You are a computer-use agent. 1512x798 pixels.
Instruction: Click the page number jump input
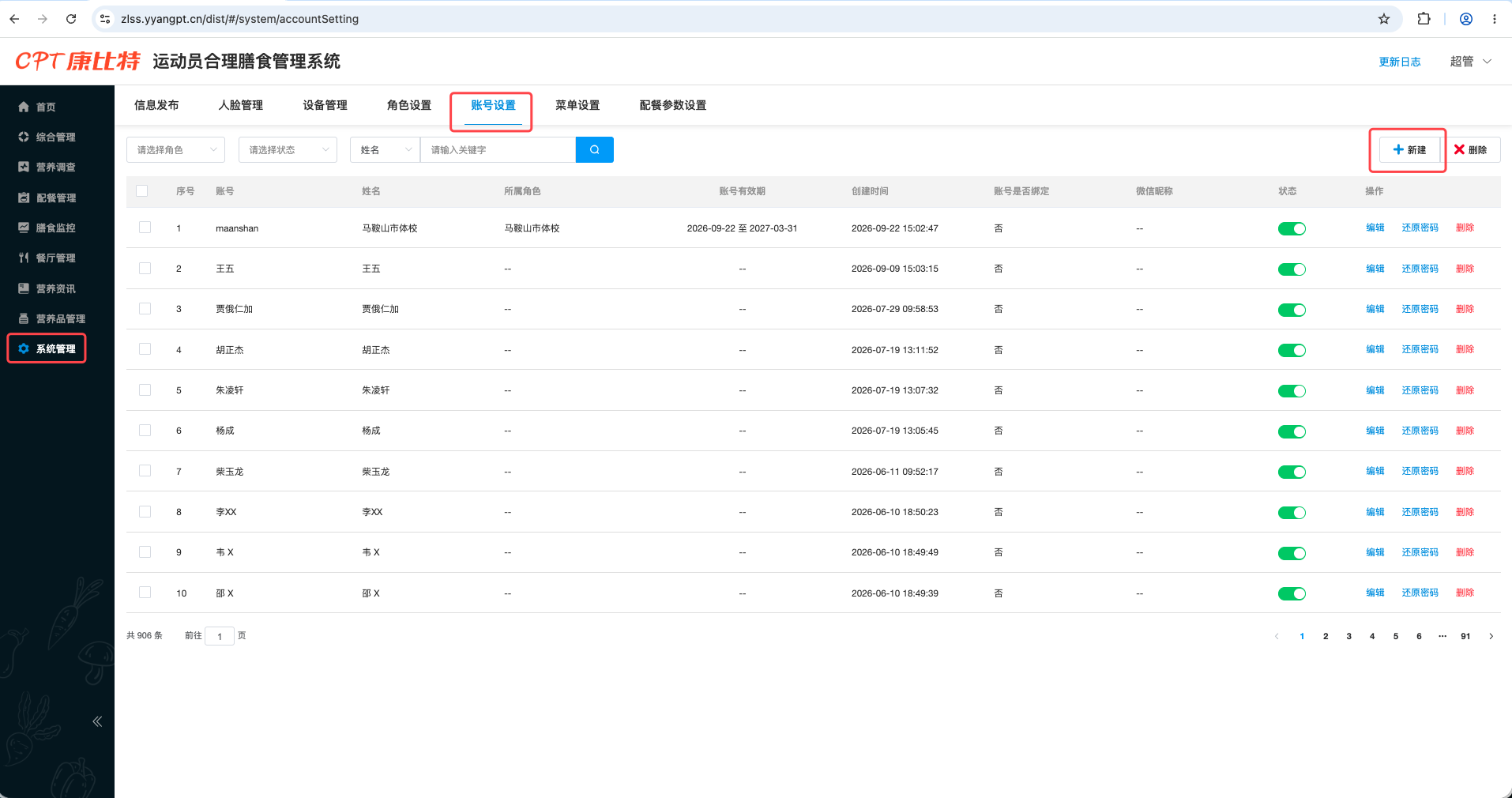[x=220, y=636]
